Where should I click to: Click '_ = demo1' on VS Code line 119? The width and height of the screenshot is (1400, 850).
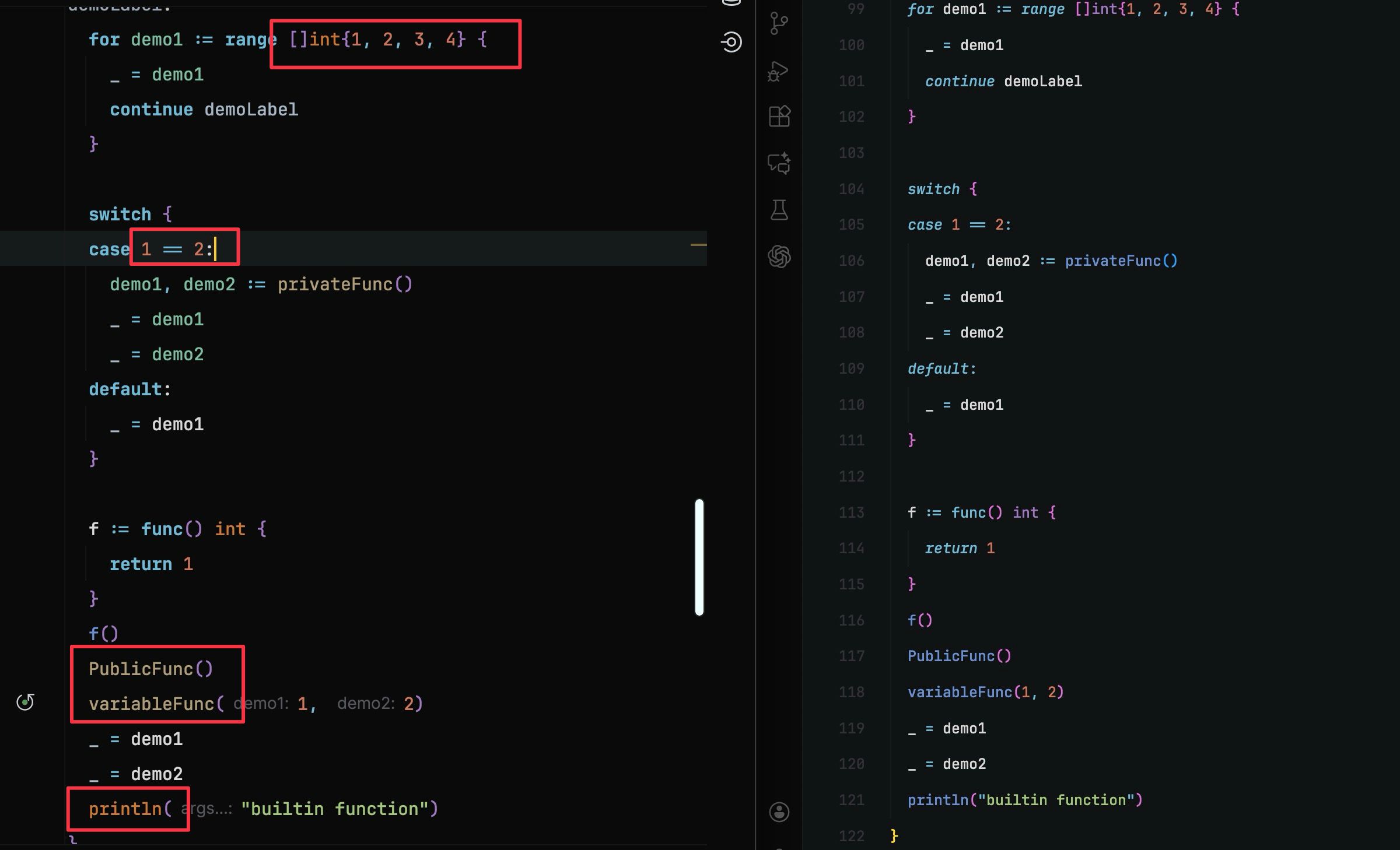coord(947,728)
